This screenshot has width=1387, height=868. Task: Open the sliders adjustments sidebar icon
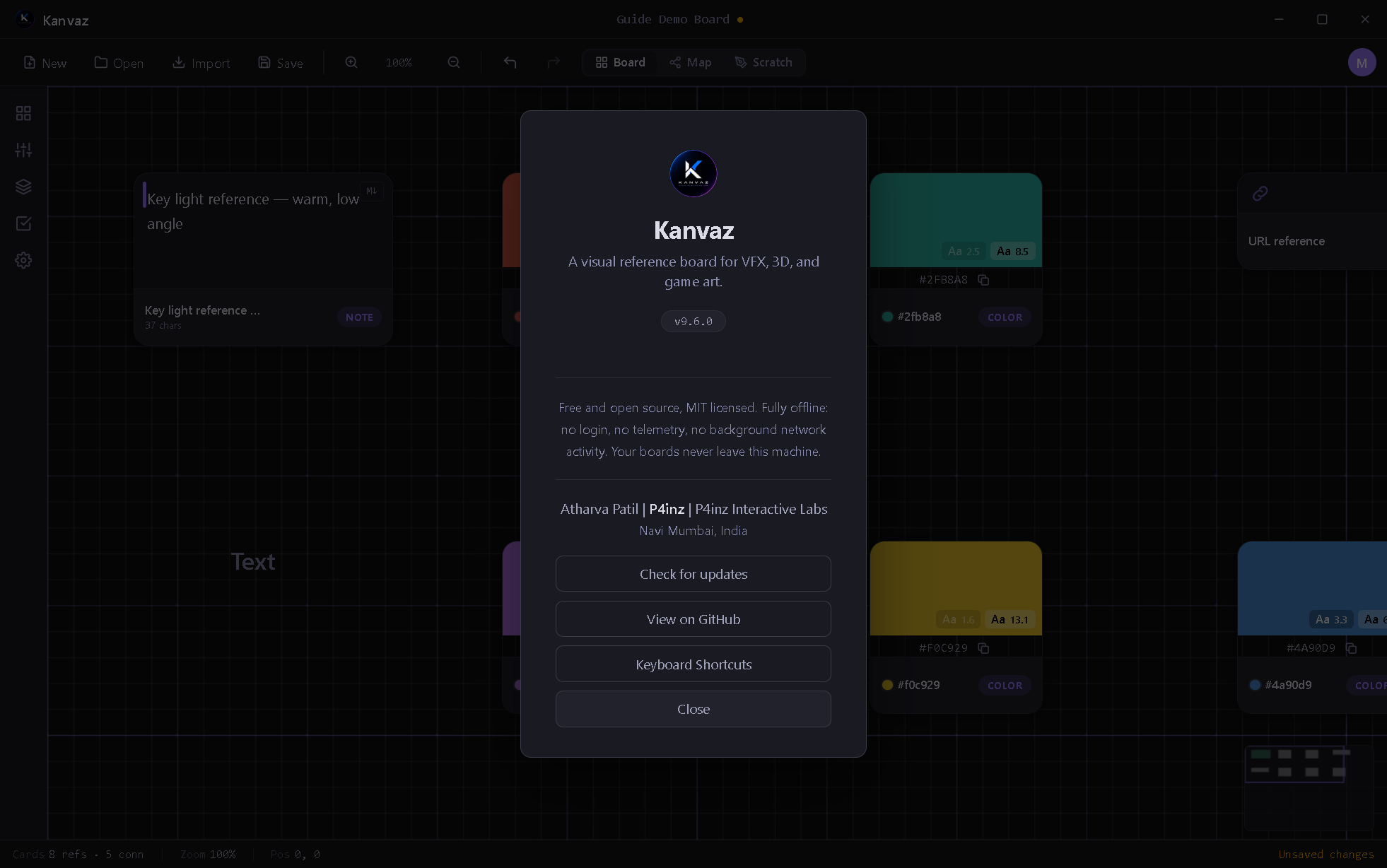(x=23, y=150)
